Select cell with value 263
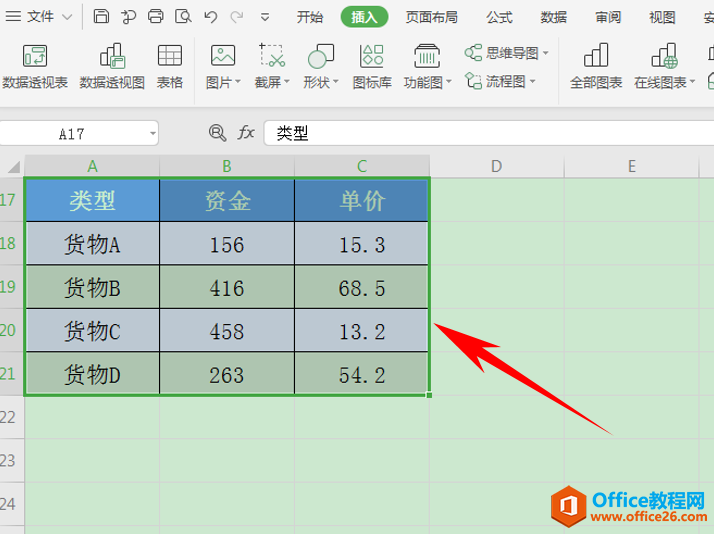Viewport: 714px width, 534px height. 227,374
